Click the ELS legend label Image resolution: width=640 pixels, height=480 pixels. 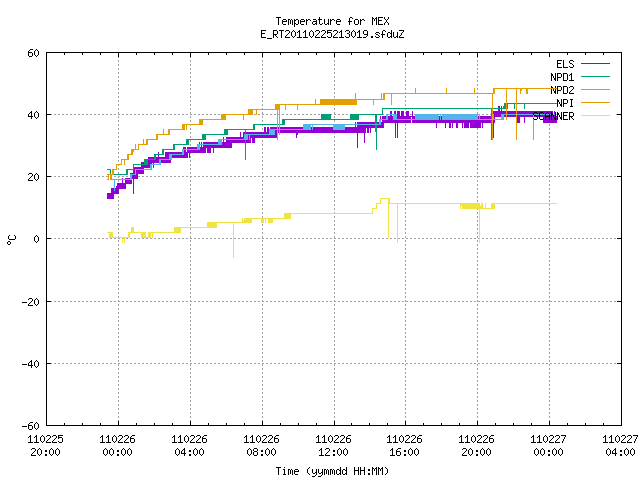pyautogui.click(x=565, y=64)
